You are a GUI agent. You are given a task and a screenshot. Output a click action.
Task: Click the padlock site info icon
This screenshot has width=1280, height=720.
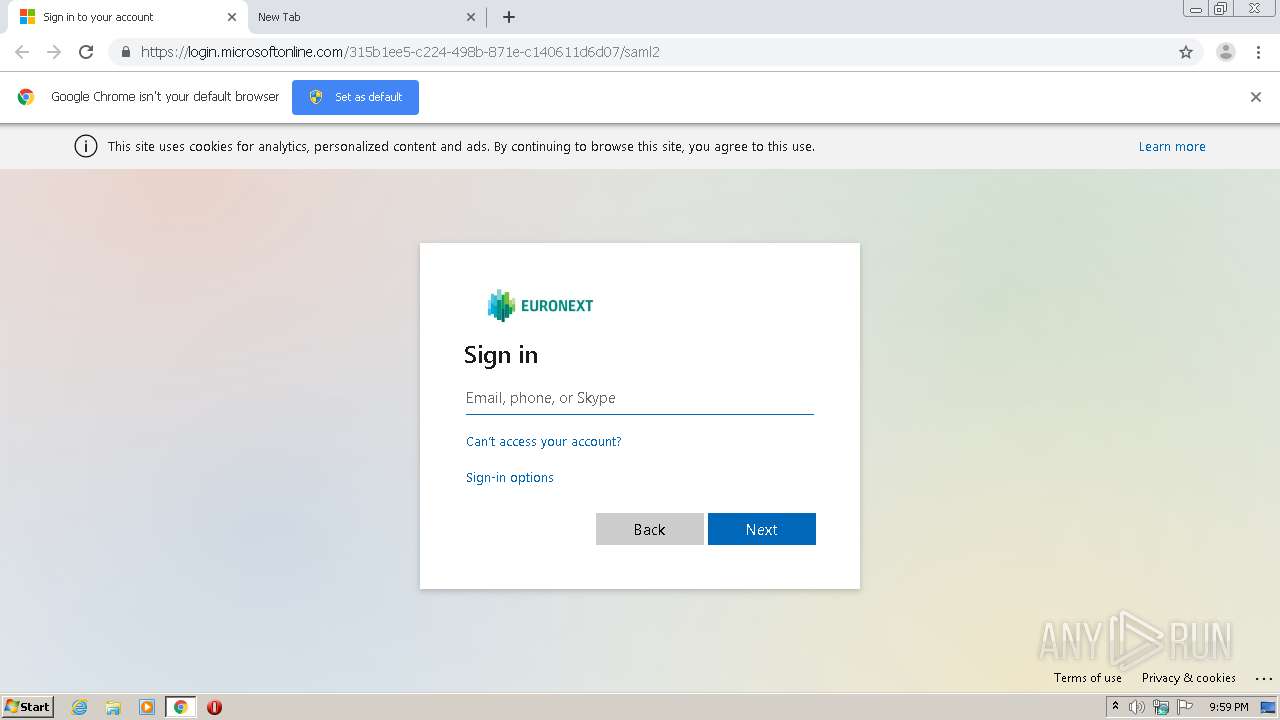(125, 52)
